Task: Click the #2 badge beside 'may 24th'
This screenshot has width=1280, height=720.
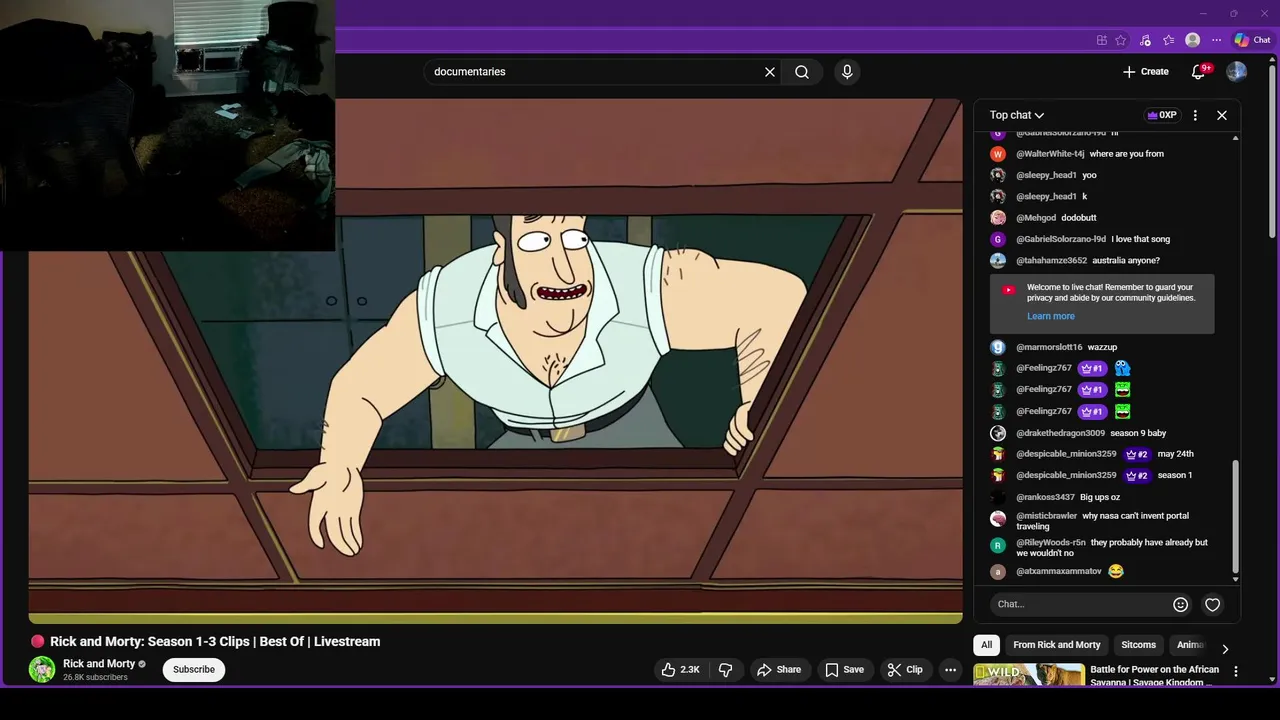Action: point(1137,454)
